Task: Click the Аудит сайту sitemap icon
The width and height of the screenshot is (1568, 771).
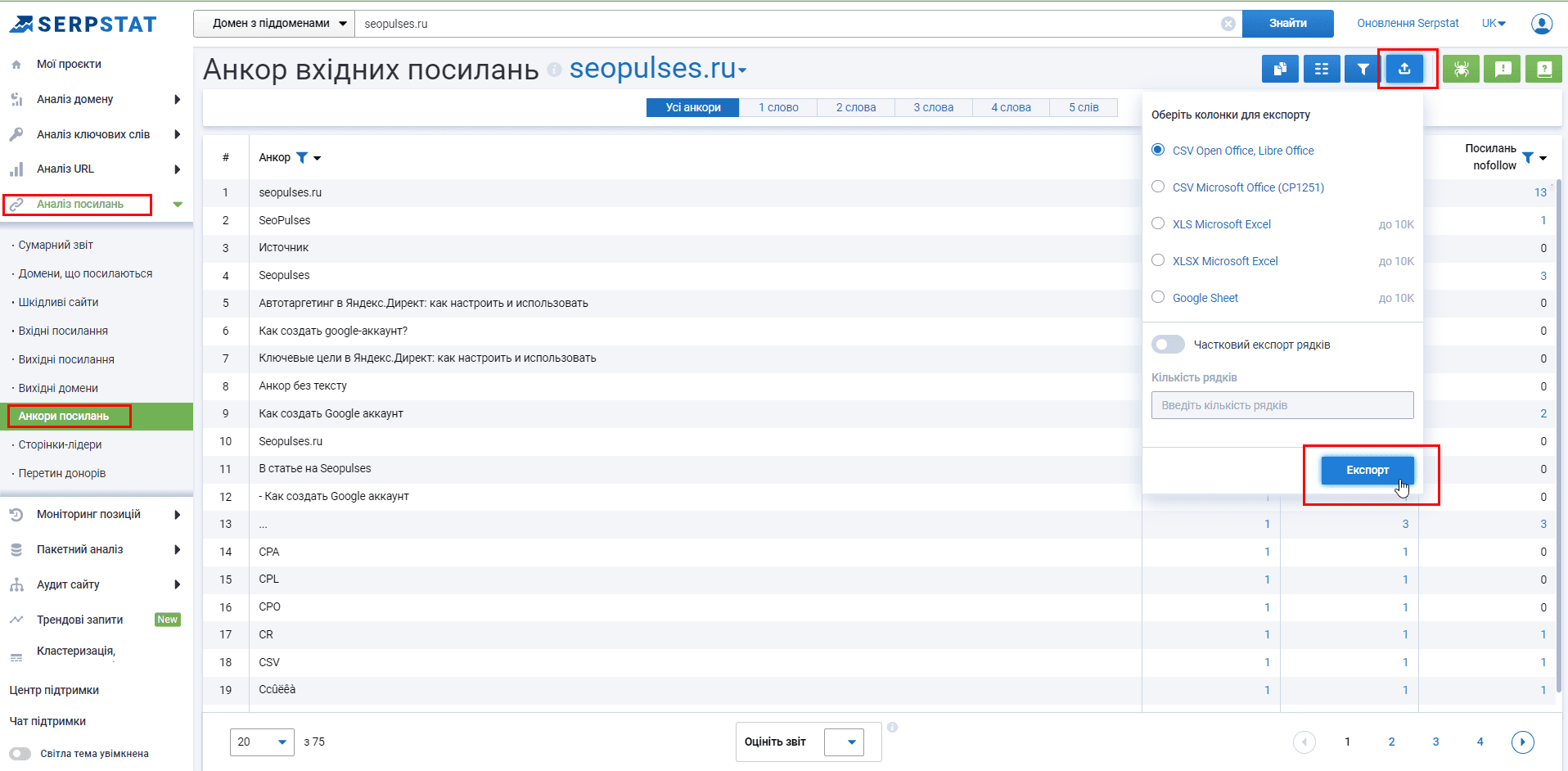Action: pos(16,585)
